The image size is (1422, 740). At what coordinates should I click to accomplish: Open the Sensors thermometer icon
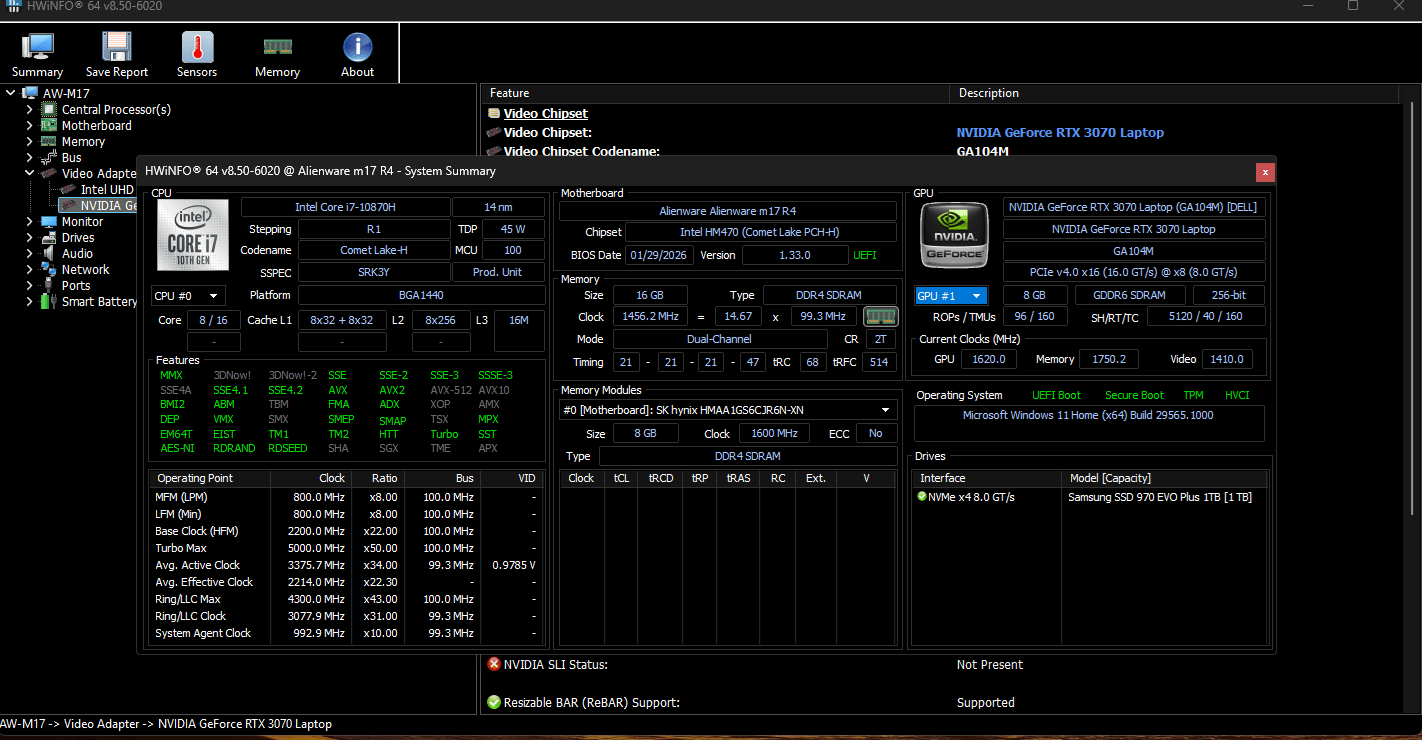197,47
